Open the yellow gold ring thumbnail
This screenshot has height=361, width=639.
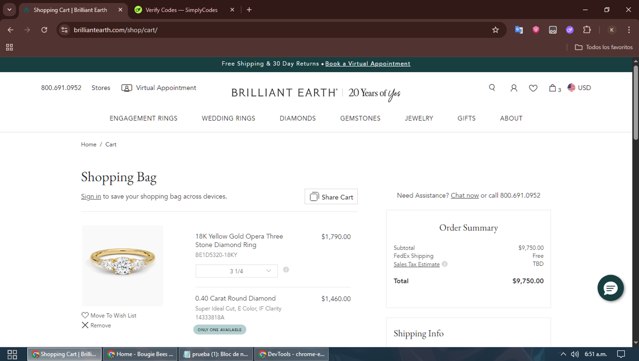point(122,265)
